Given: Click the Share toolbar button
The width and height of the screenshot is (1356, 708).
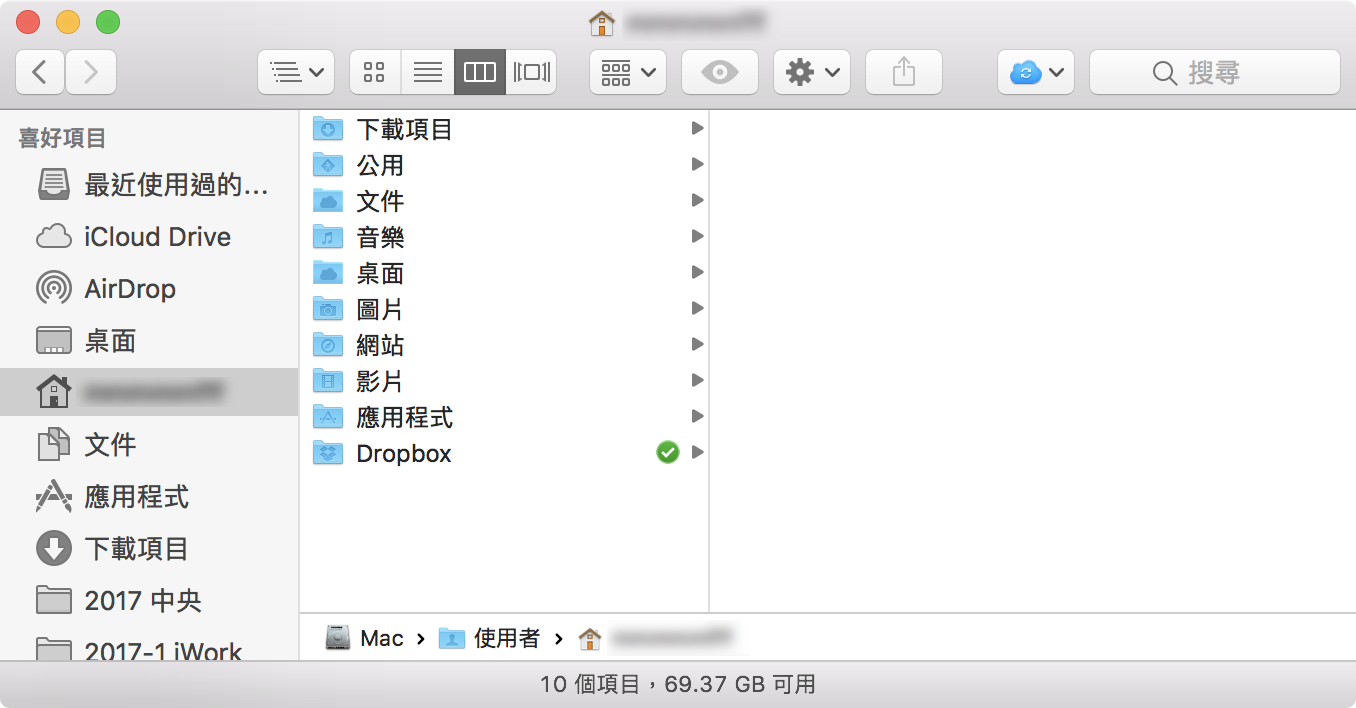Looking at the screenshot, I should [x=903, y=72].
